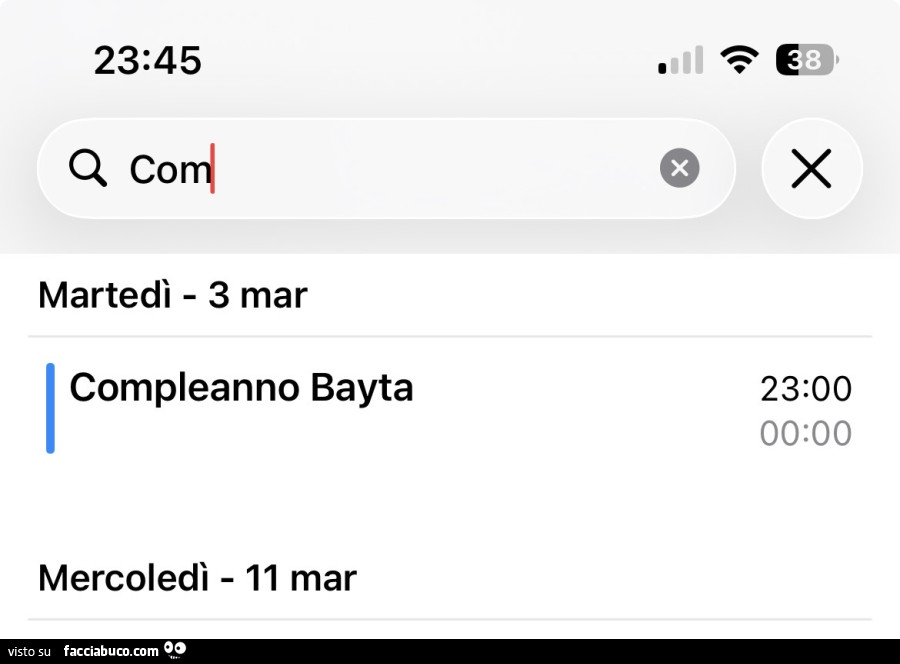The image size is (900, 664).
Task: Click the Facciabuco eyes logo icon
Action: (x=175, y=650)
